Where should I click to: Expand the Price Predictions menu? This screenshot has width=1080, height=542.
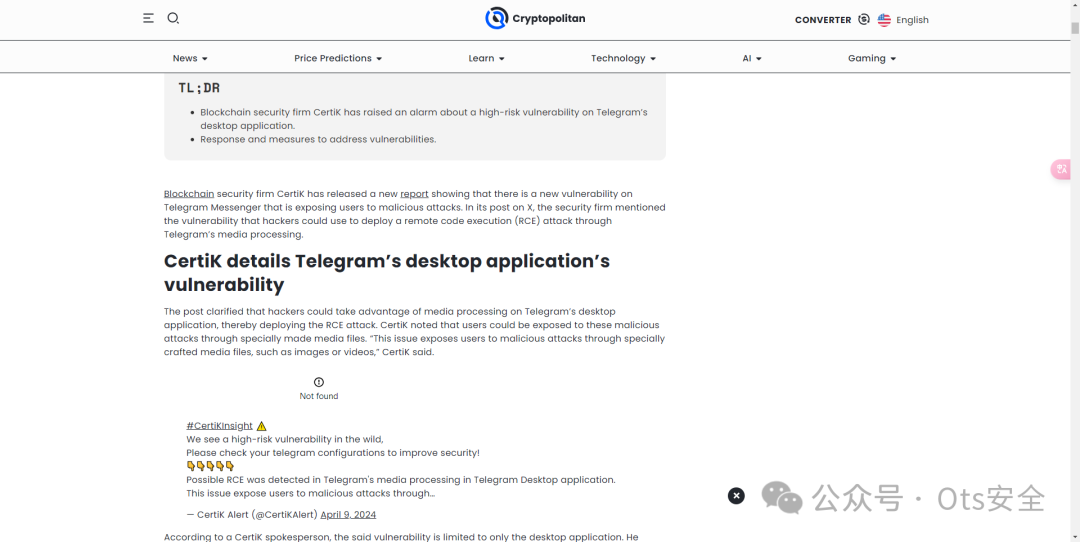pos(338,58)
